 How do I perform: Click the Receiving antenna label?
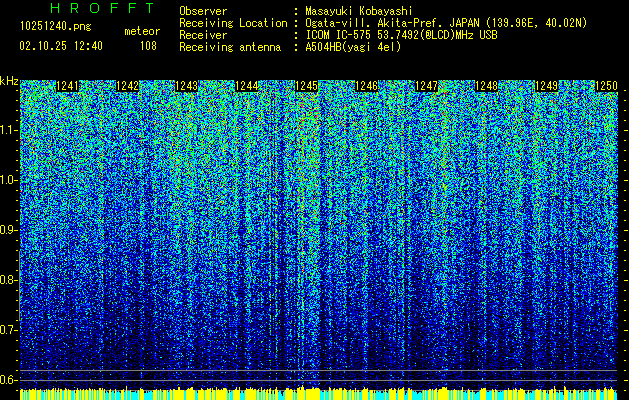pyautogui.click(x=230, y=47)
